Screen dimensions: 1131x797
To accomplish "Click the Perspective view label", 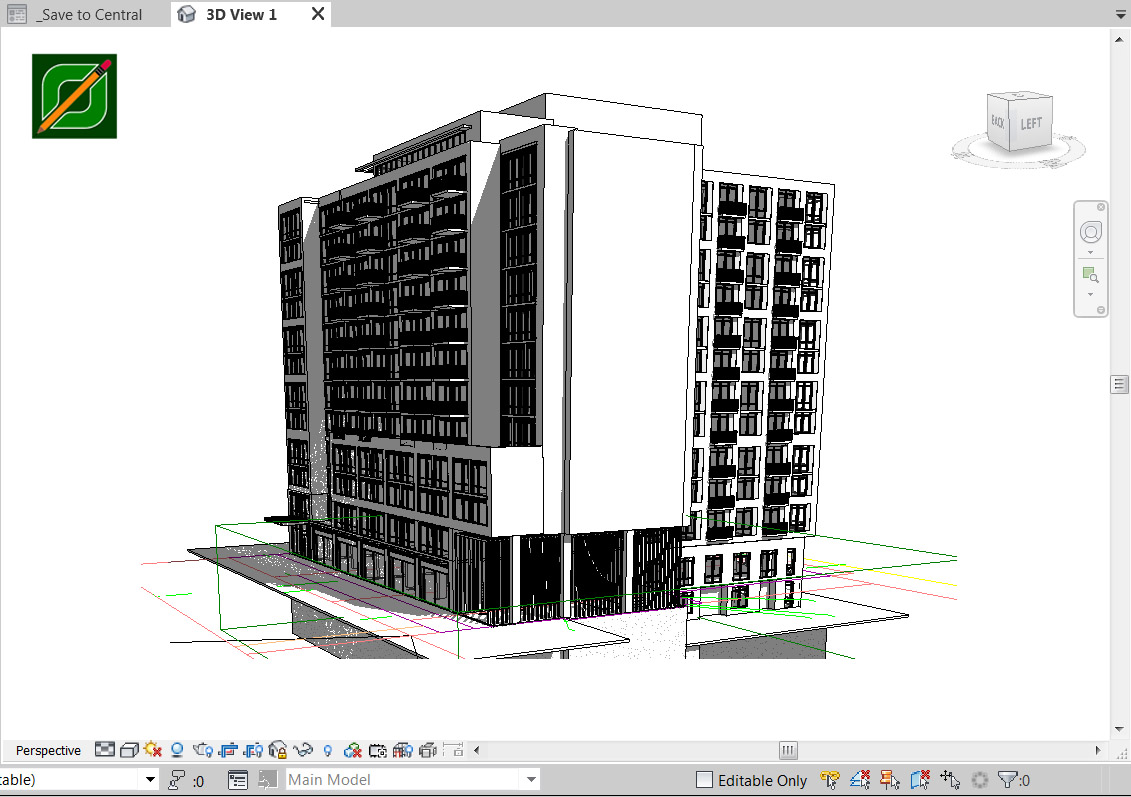I will click(x=48, y=751).
